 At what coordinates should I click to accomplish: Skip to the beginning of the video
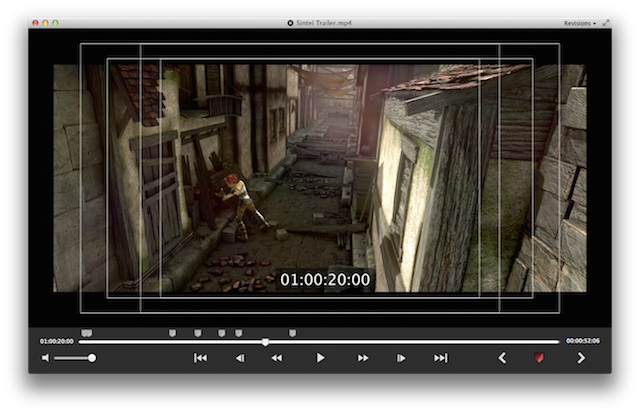point(200,358)
